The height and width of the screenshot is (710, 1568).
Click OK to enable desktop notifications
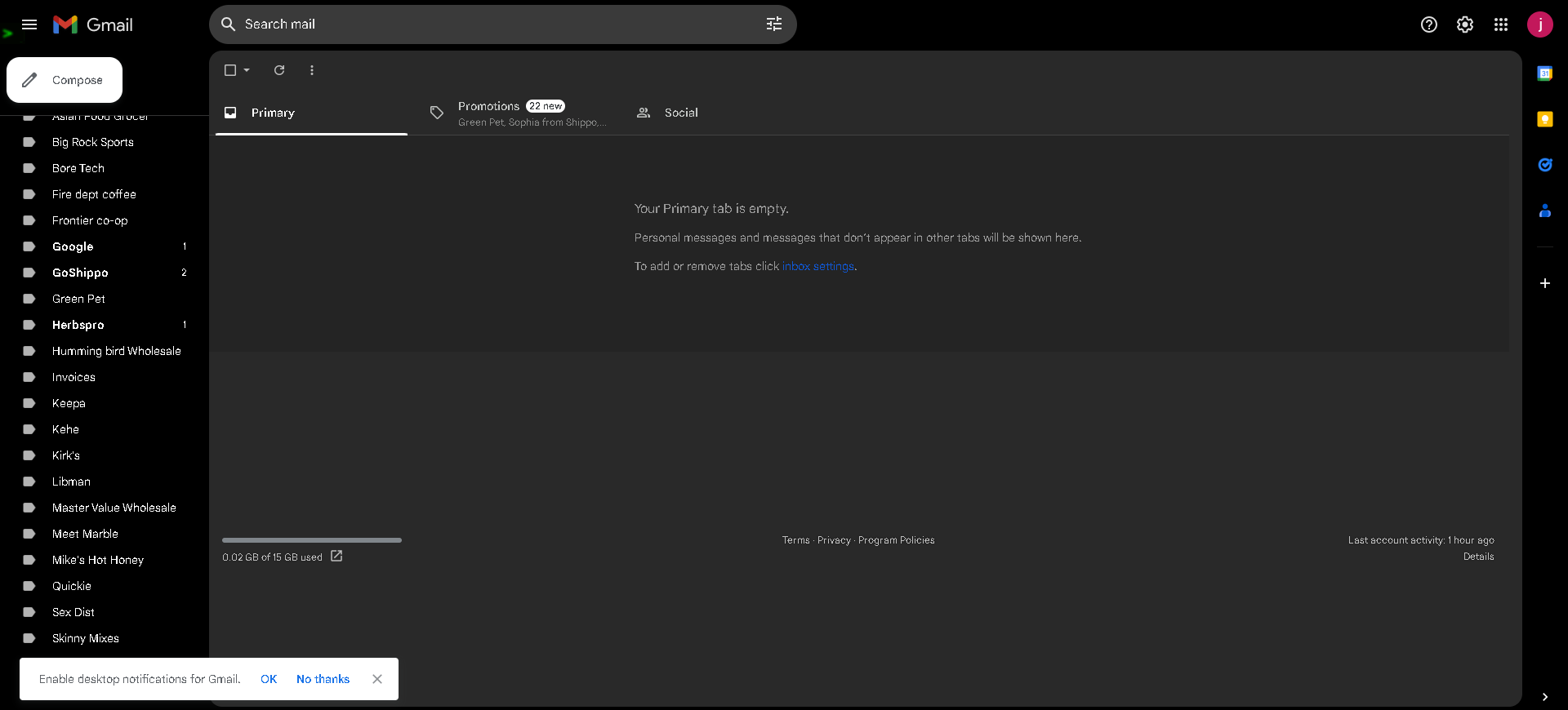coord(269,679)
